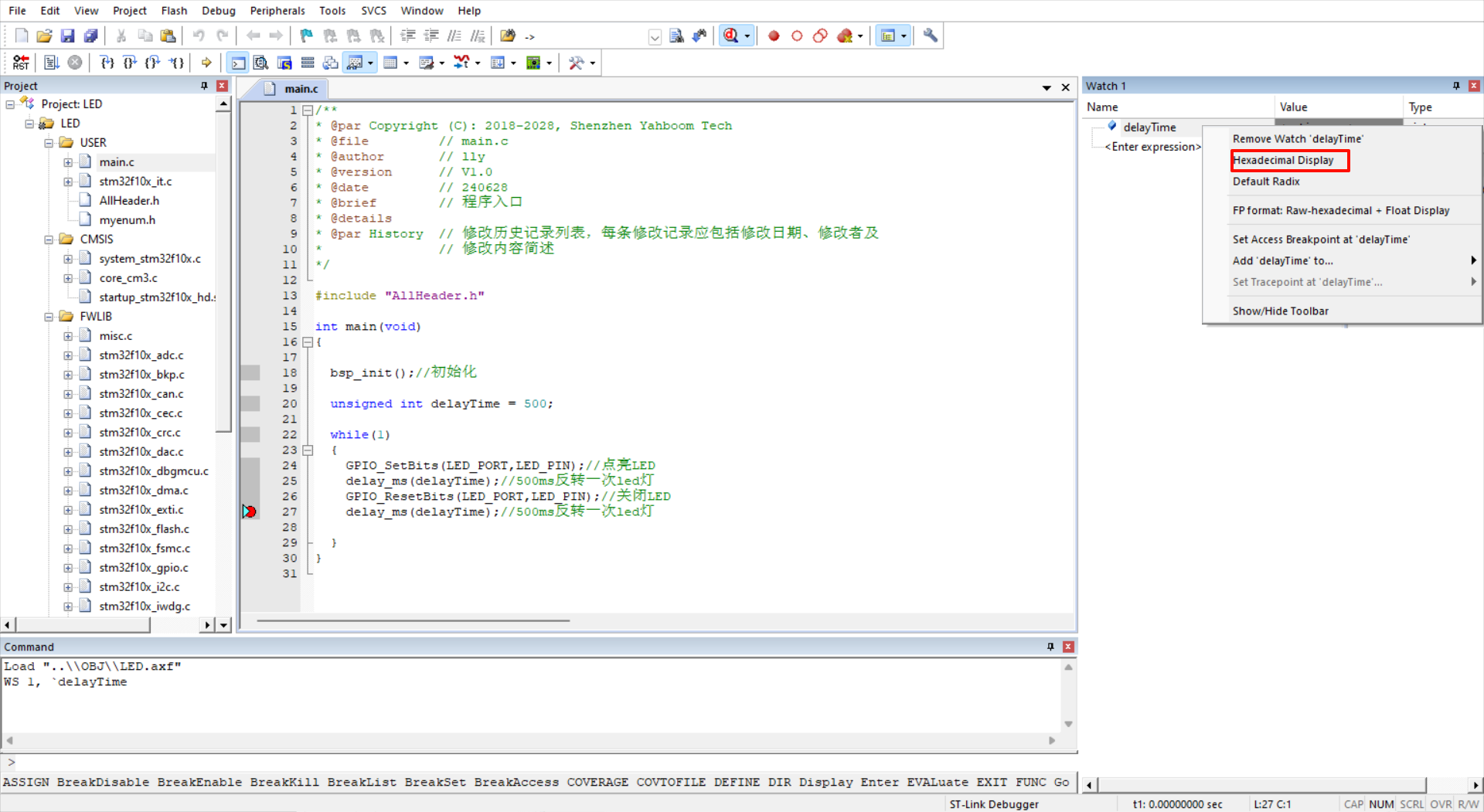The height and width of the screenshot is (812, 1484).
Task: Enable/disable breakpoint hollow circle icon
Action: coord(797,36)
